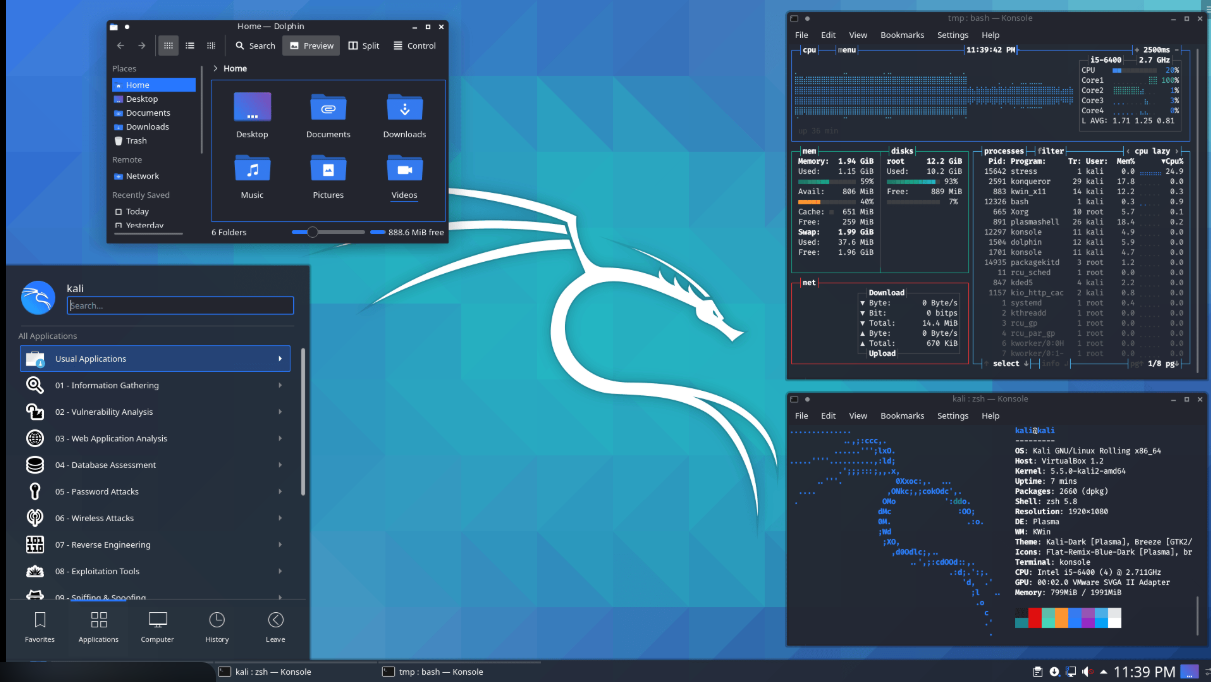This screenshot has width=1211, height=682.
Task: Click the Search button in Dolphin toolbar
Action: [x=255, y=46]
